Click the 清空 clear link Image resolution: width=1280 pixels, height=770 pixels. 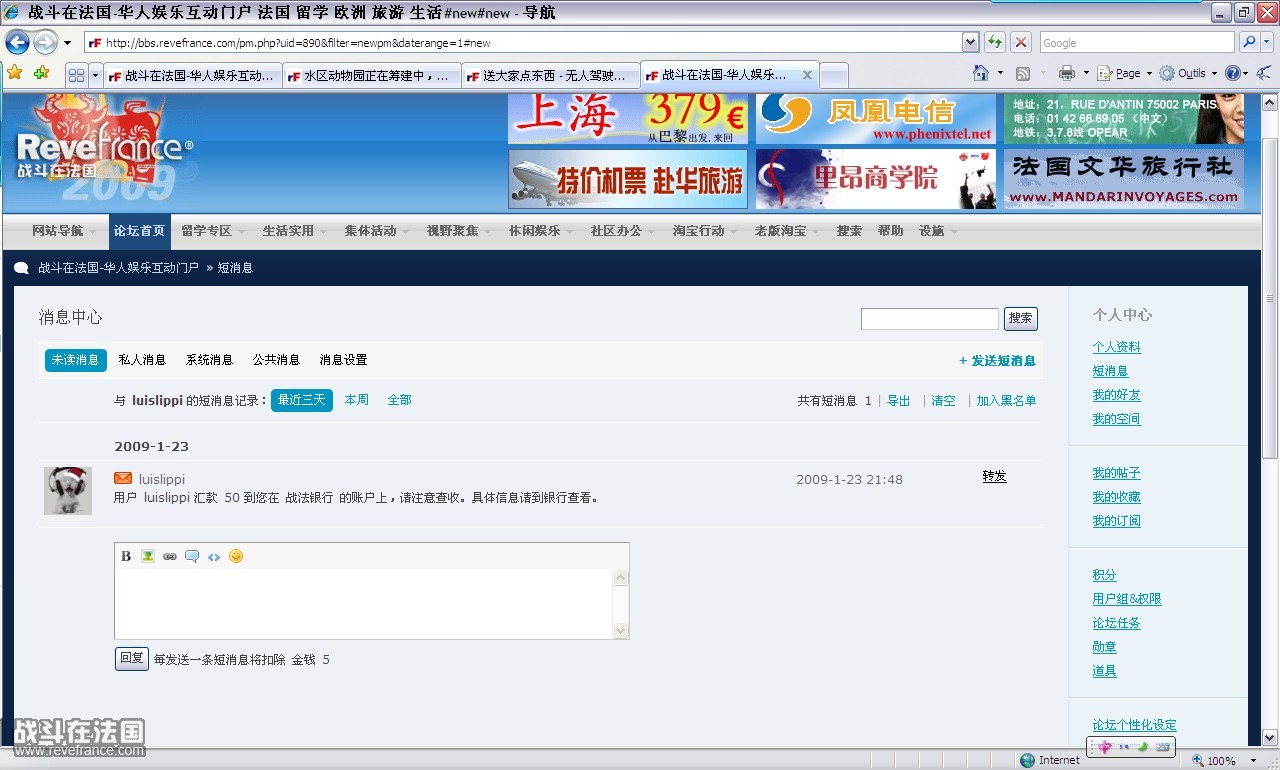pyautogui.click(x=943, y=401)
